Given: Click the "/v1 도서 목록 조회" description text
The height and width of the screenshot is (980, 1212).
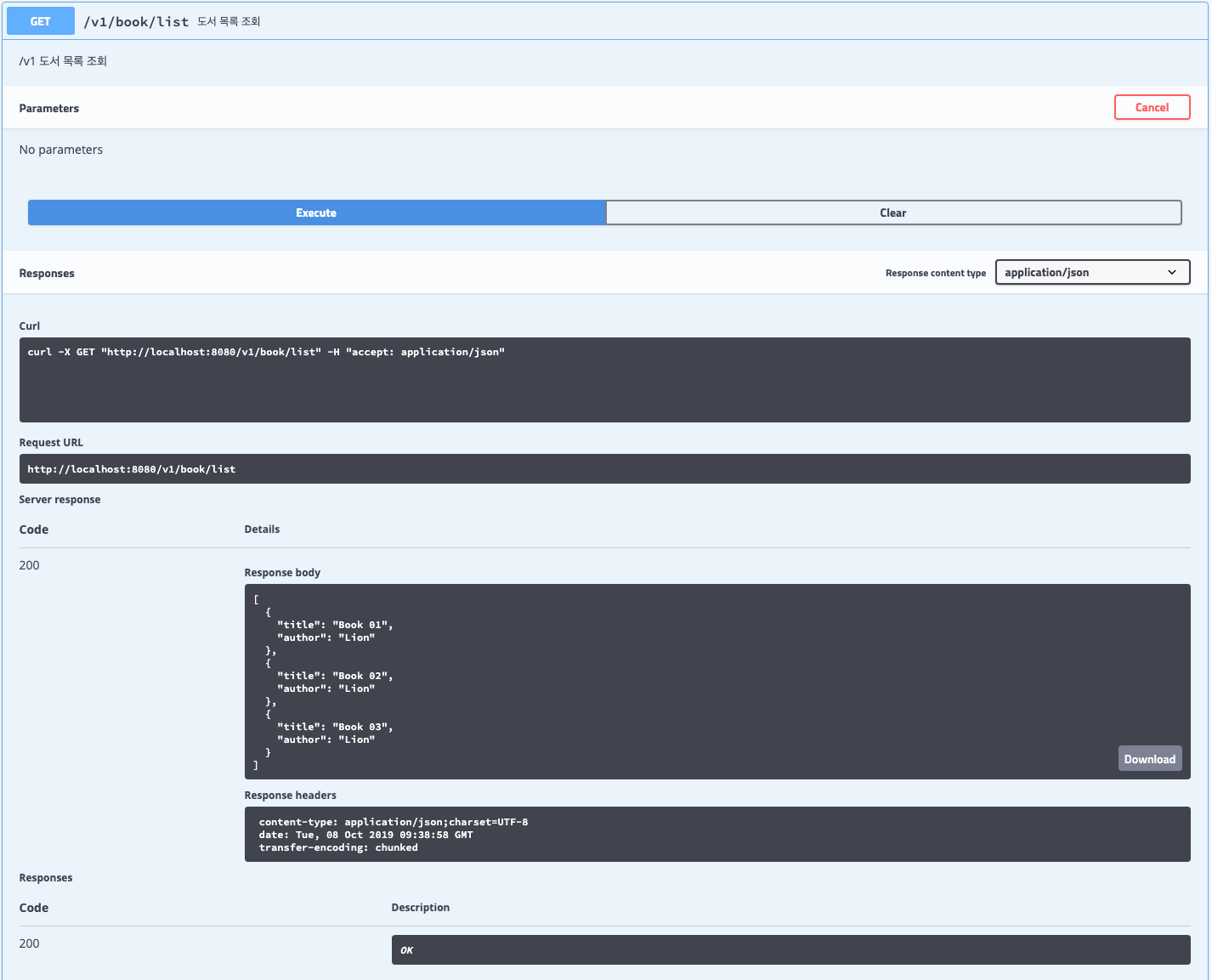Looking at the screenshot, I should (63, 61).
